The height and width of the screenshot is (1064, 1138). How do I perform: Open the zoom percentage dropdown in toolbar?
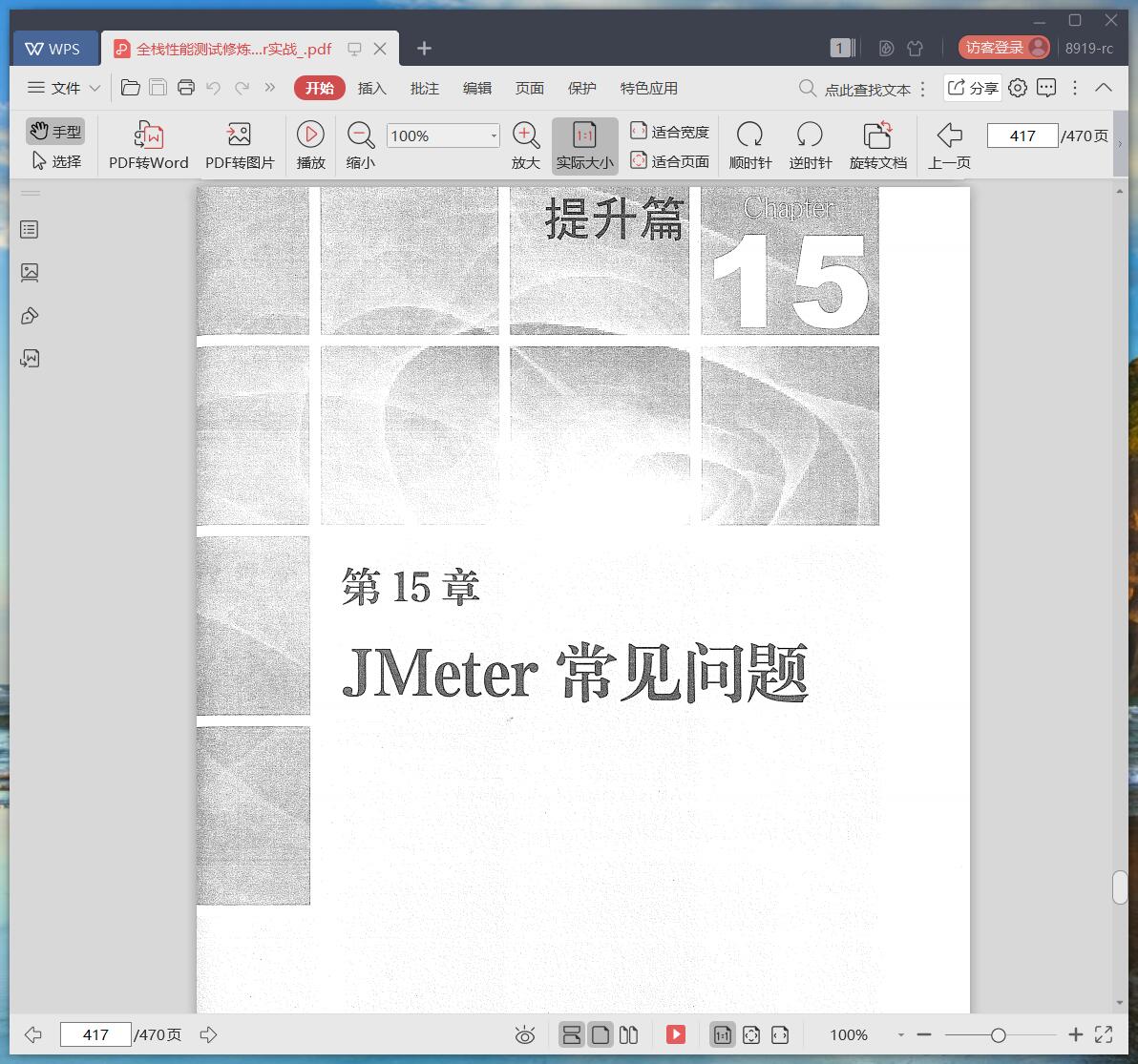click(x=494, y=136)
